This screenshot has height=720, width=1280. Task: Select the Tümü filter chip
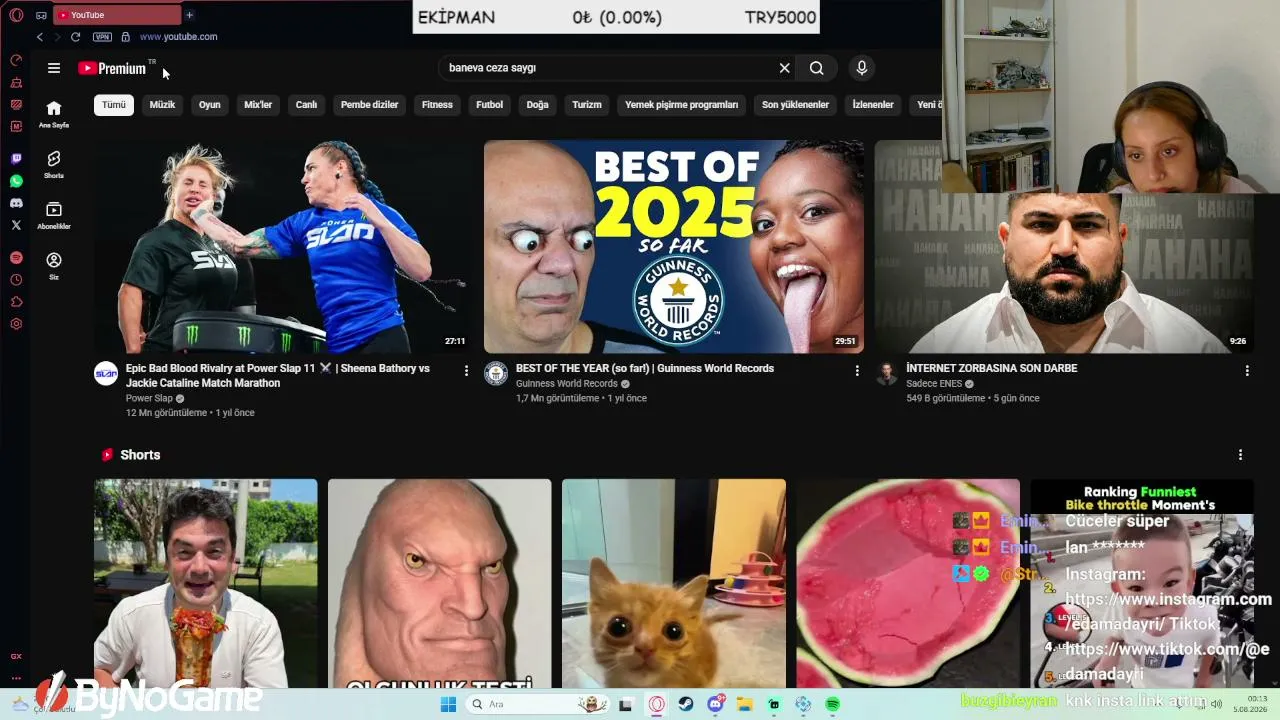(x=114, y=105)
